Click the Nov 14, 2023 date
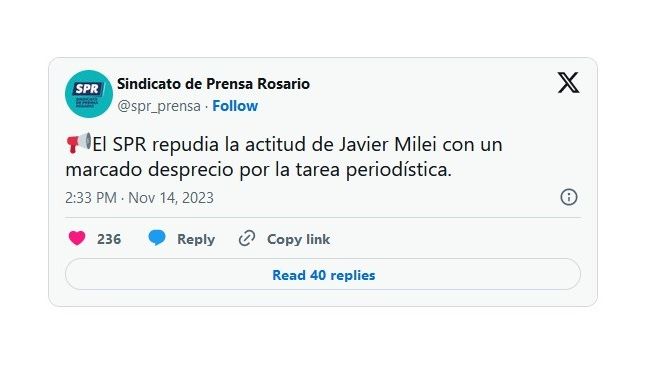 pyautogui.click(x=171, y=198)
